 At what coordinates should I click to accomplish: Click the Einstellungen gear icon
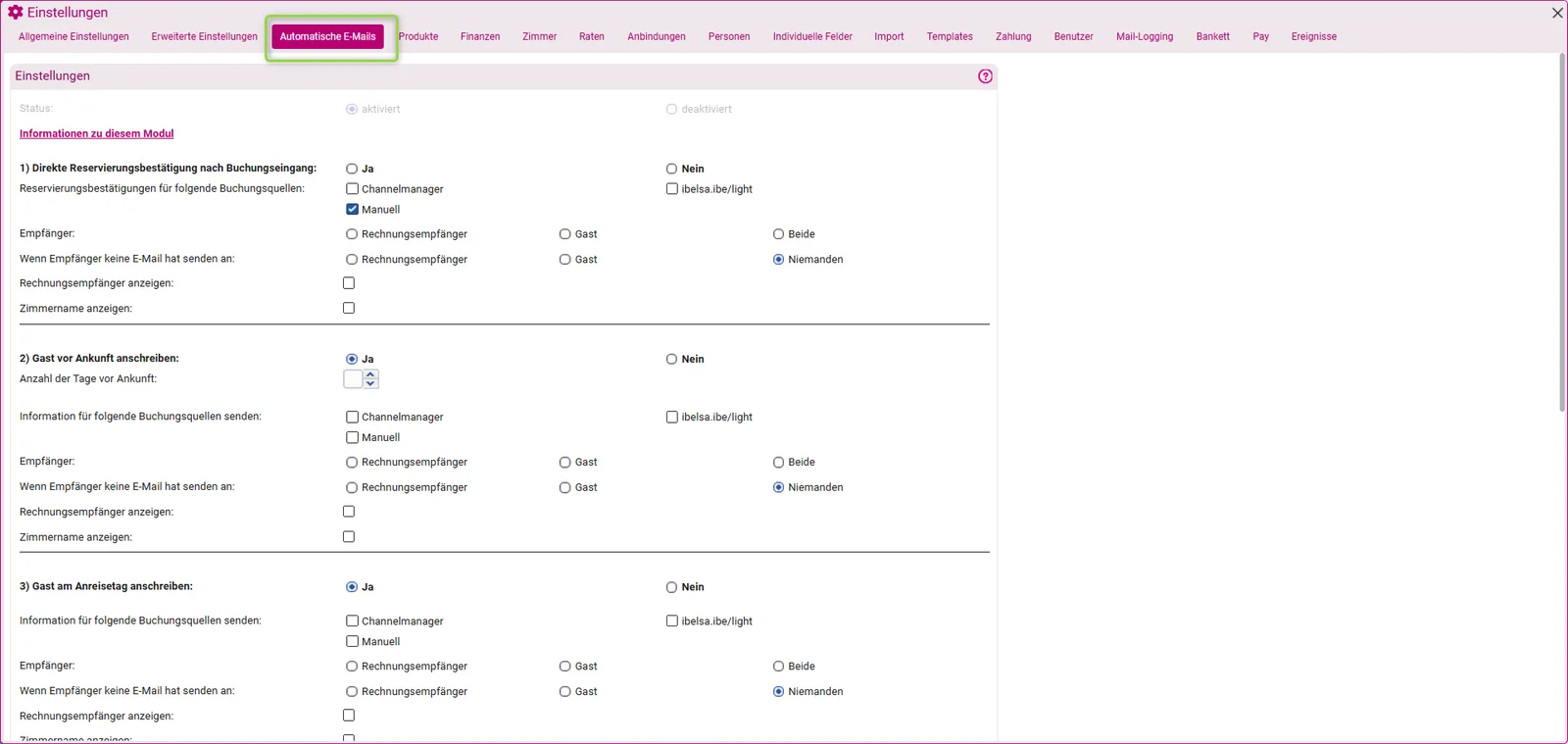16,13
